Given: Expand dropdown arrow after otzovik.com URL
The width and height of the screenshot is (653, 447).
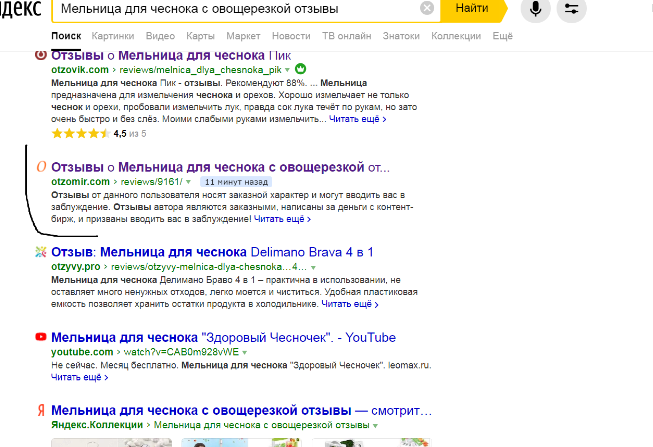Looking at the screenshot, I should pyautogui.click(x=287, y=70).
